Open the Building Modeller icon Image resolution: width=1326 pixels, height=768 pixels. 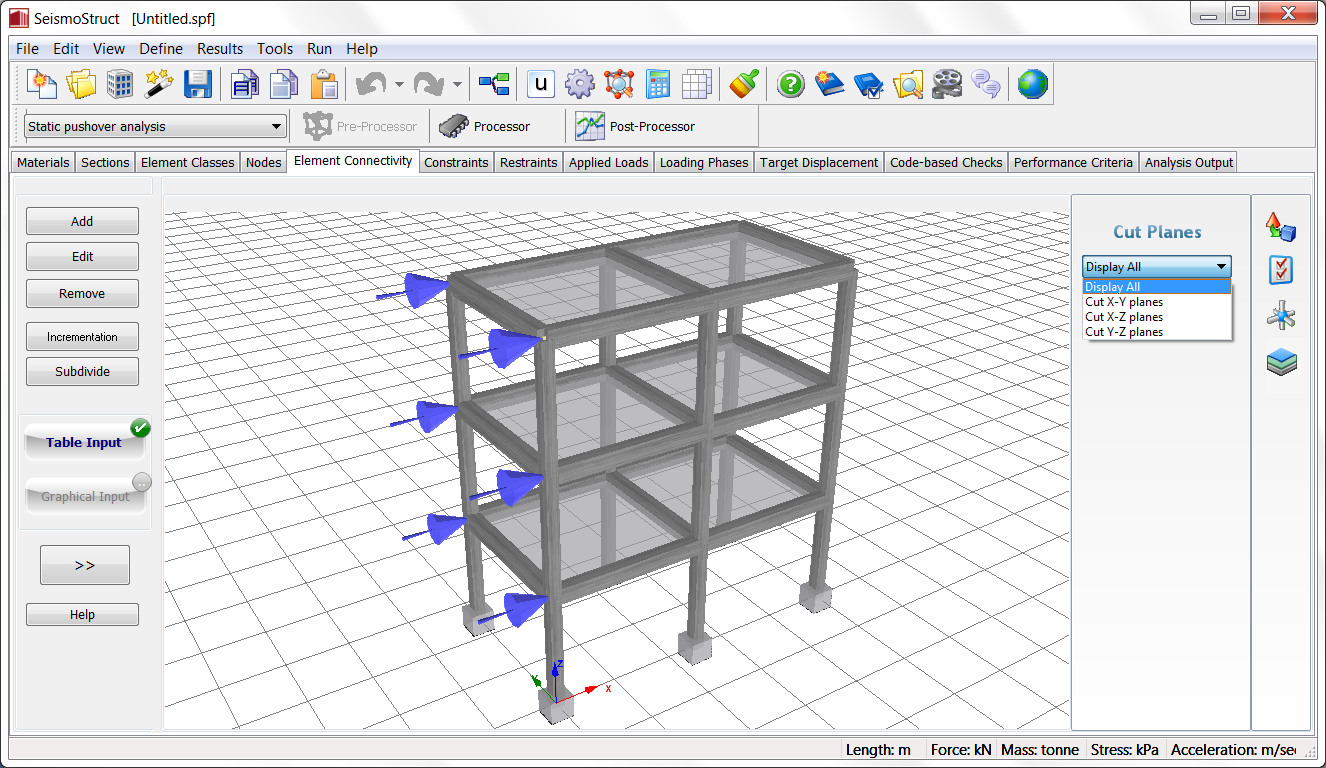point(120,85)
